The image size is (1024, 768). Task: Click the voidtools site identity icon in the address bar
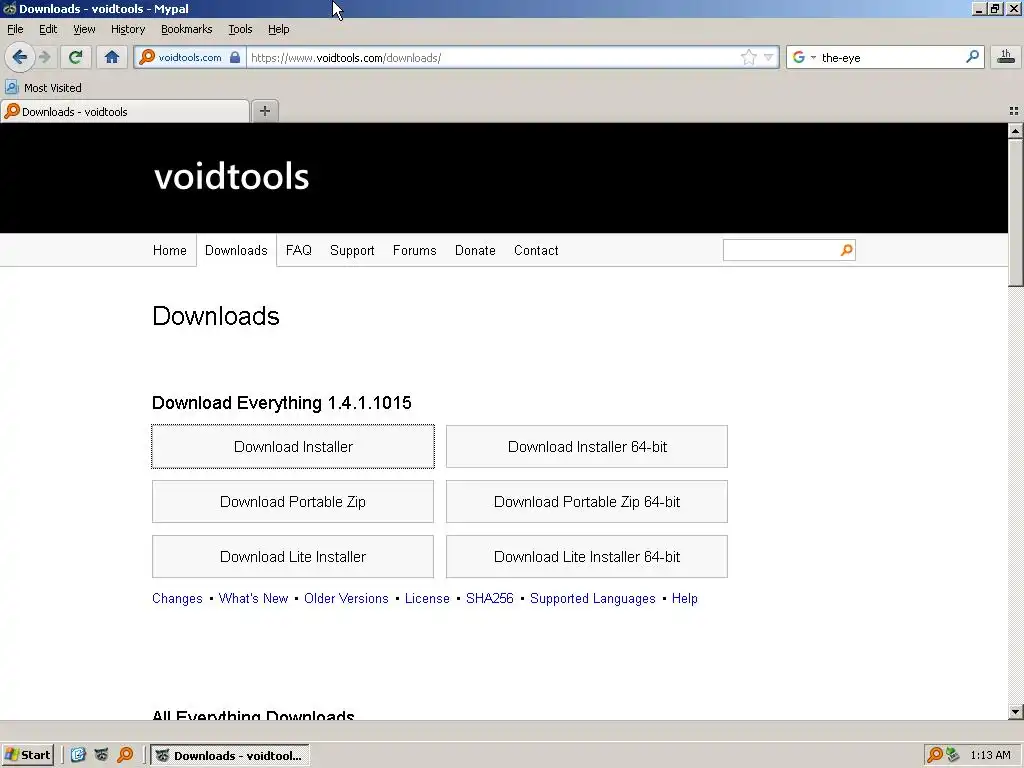[148, 57]
